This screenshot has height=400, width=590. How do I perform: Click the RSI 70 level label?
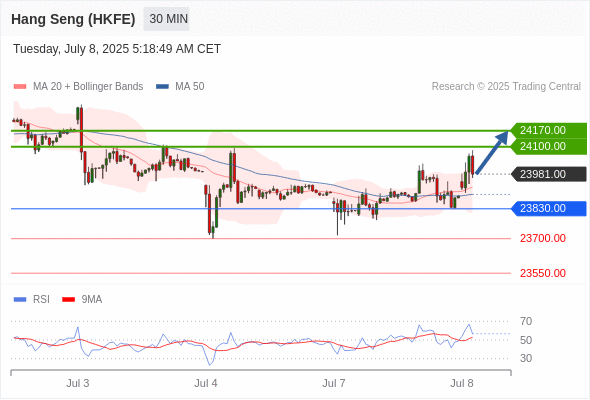526,321
